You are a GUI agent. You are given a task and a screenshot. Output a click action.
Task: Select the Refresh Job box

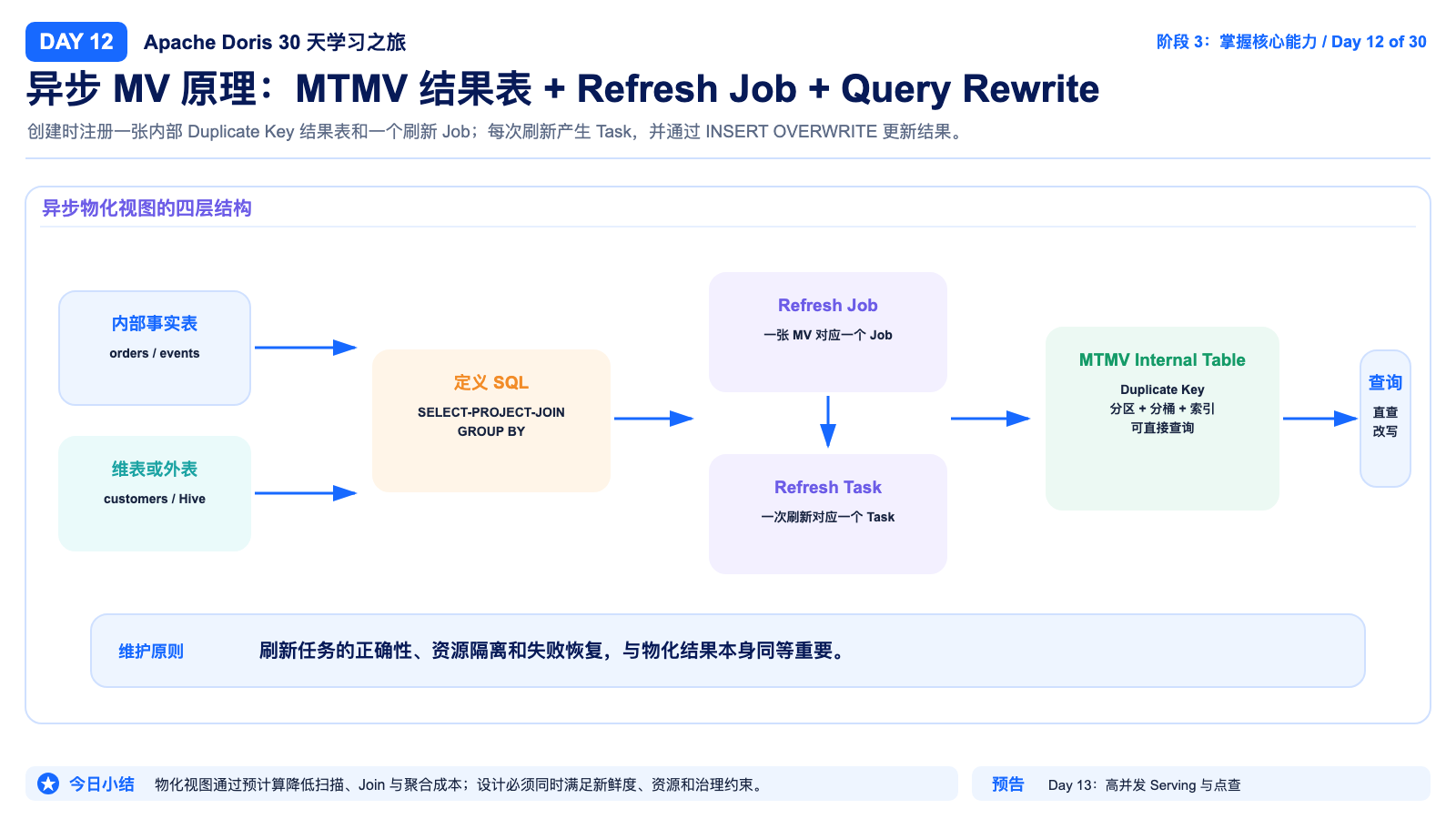(x=828, y=332)
